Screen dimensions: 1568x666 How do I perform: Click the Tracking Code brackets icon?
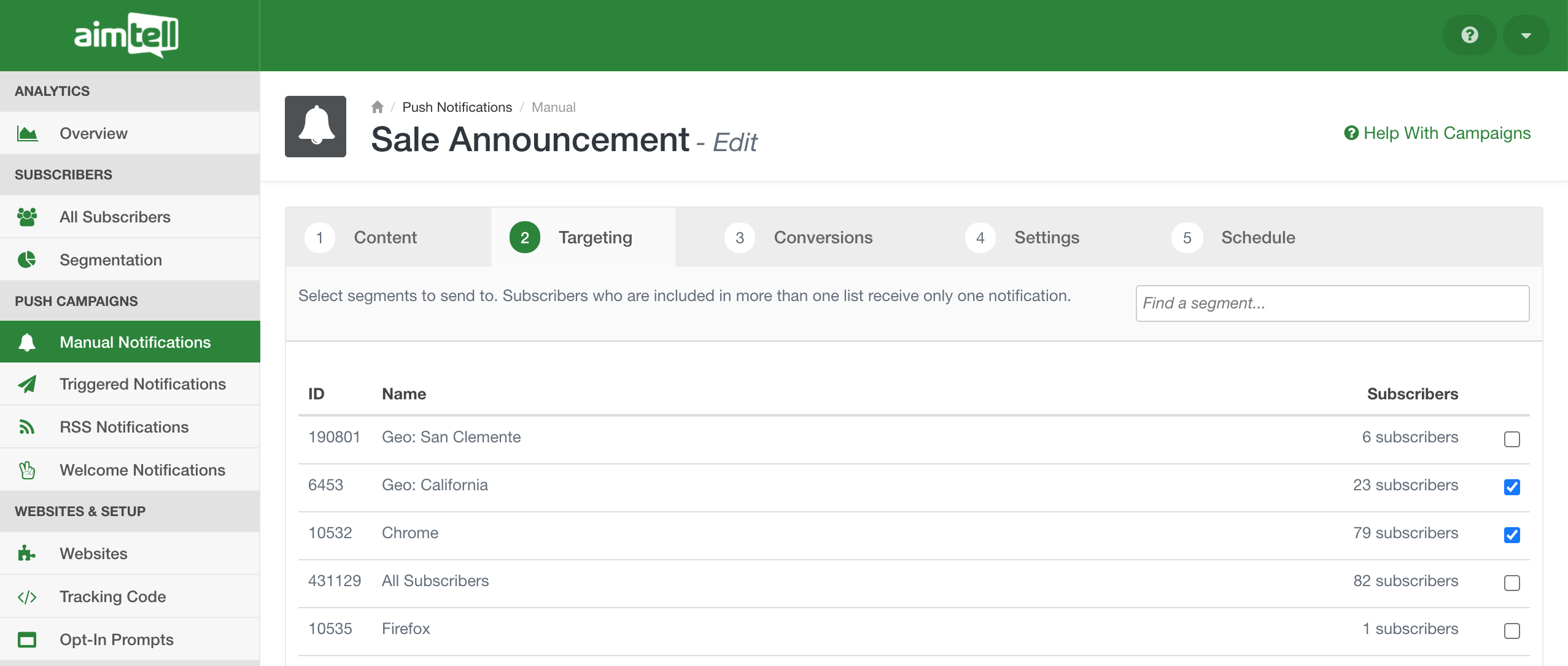(27, 597)
